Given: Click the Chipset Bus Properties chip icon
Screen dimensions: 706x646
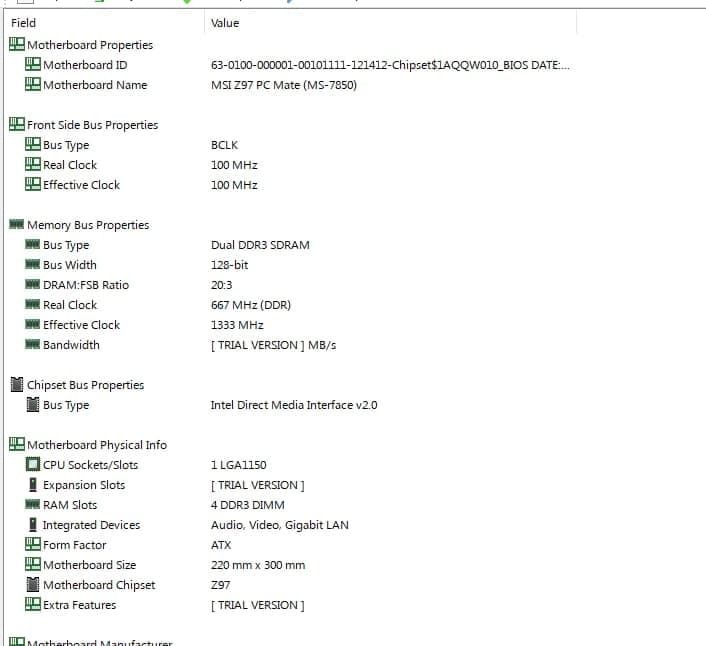Looking at the screenshot, I should click(17, 384).
